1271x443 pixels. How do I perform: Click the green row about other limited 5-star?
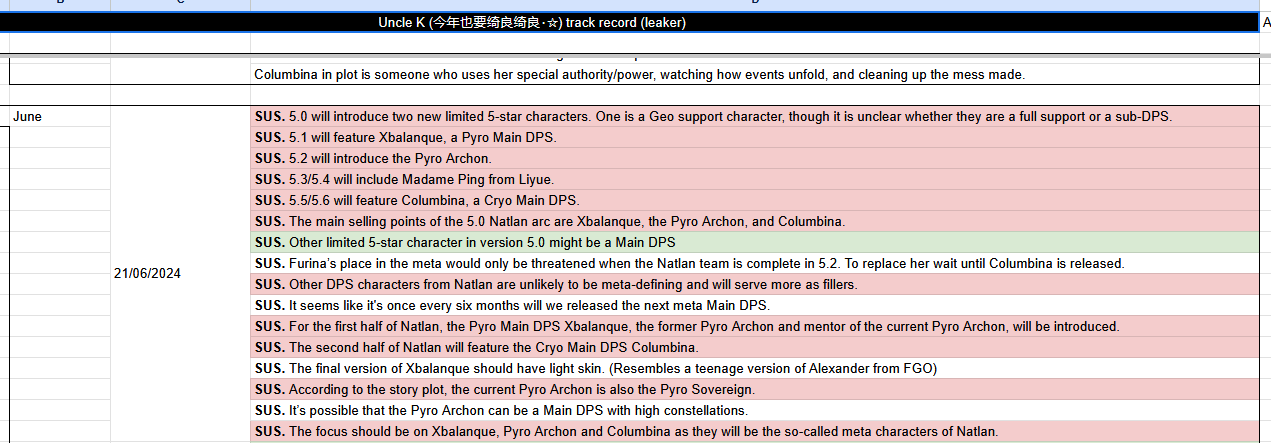(x=754, y=243)
